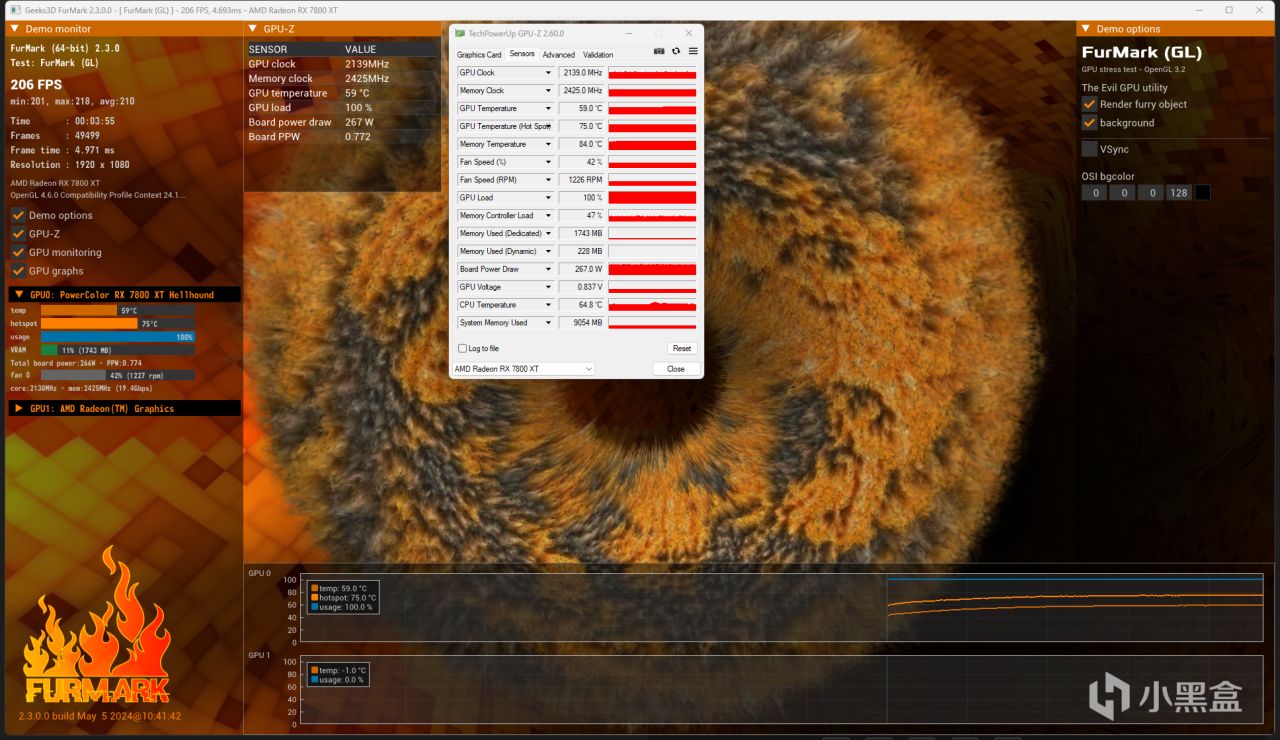Open the GPU-Z hamburger menu
This screenshot has width=1280, height=740.
point(693,51)
